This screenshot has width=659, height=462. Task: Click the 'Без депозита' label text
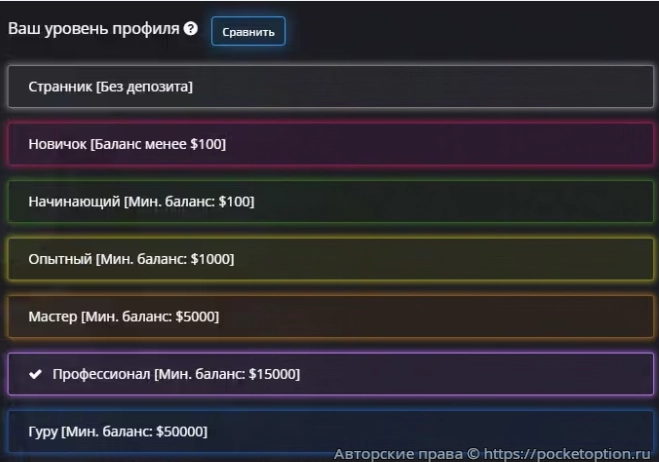(145, 87)
